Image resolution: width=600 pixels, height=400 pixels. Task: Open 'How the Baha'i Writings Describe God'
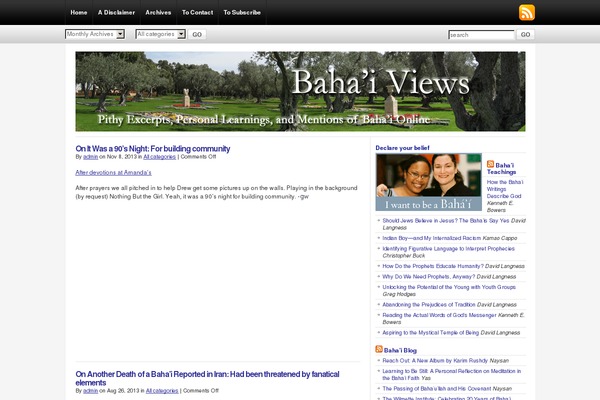pos(505,189)
